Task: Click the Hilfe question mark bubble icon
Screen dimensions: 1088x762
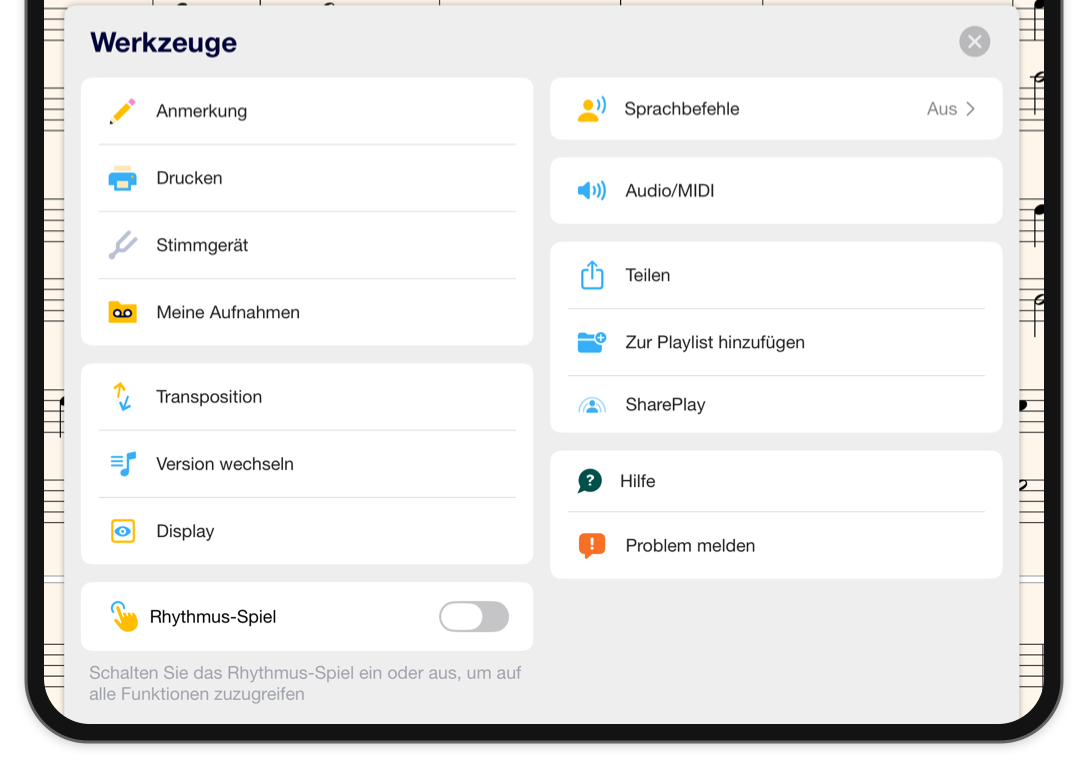Action: click(x=590, y=481)
